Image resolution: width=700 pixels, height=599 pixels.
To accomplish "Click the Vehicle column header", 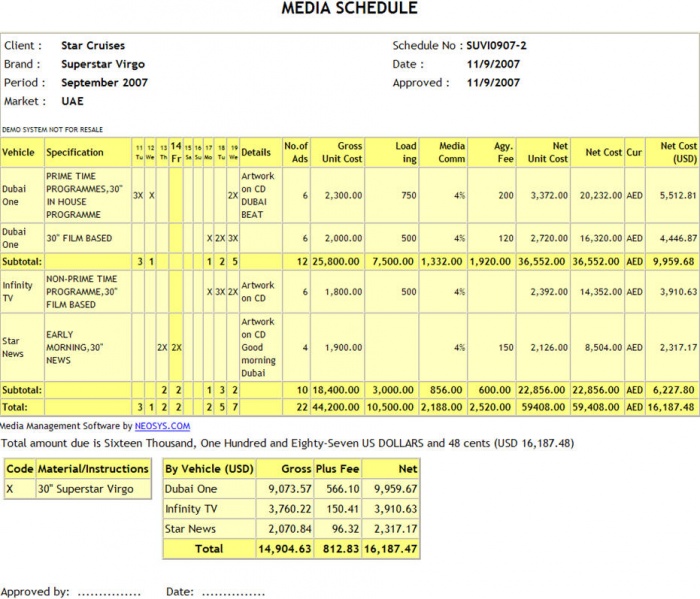I will (x=22, y=153).
